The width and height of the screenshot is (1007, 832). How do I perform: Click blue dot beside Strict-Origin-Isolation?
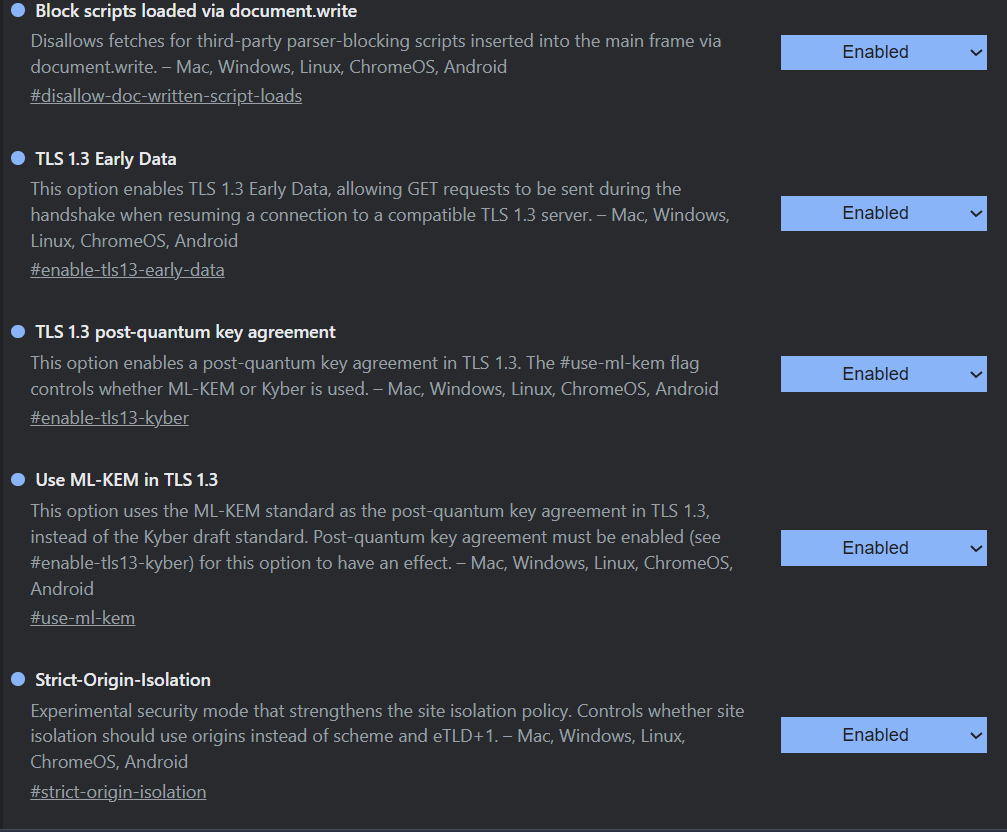click(17, 680)
